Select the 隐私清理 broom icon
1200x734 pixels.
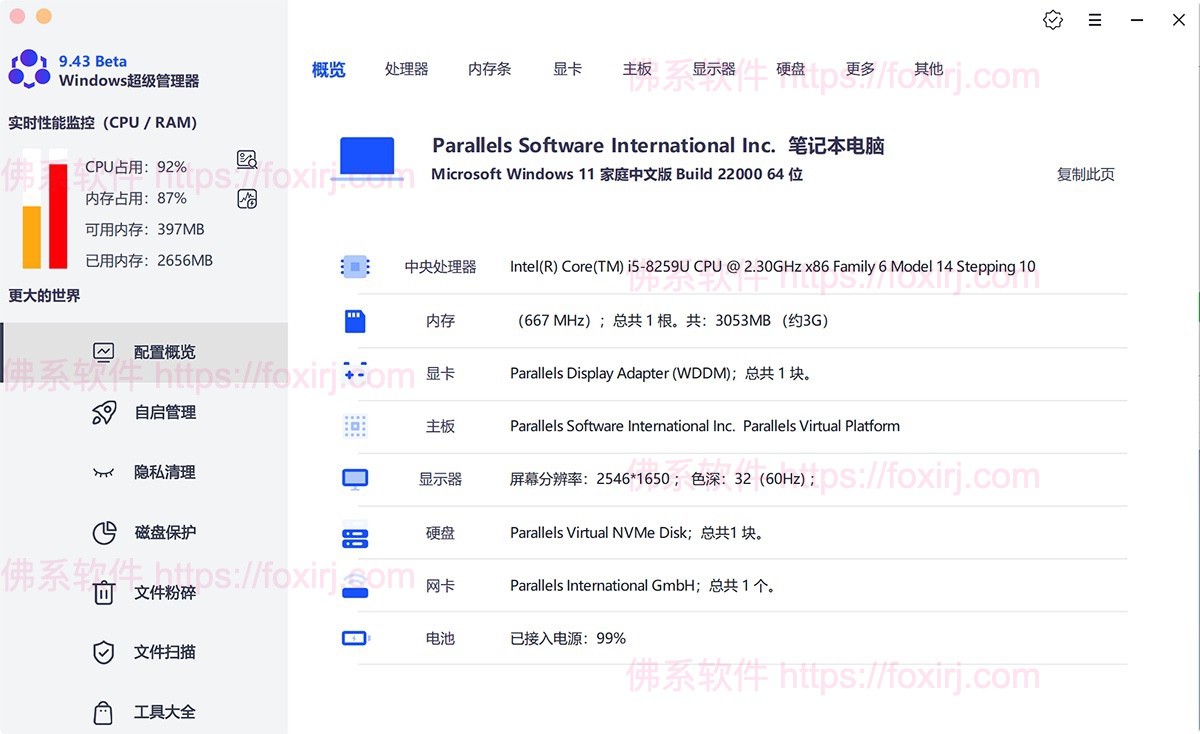[104, 472]
